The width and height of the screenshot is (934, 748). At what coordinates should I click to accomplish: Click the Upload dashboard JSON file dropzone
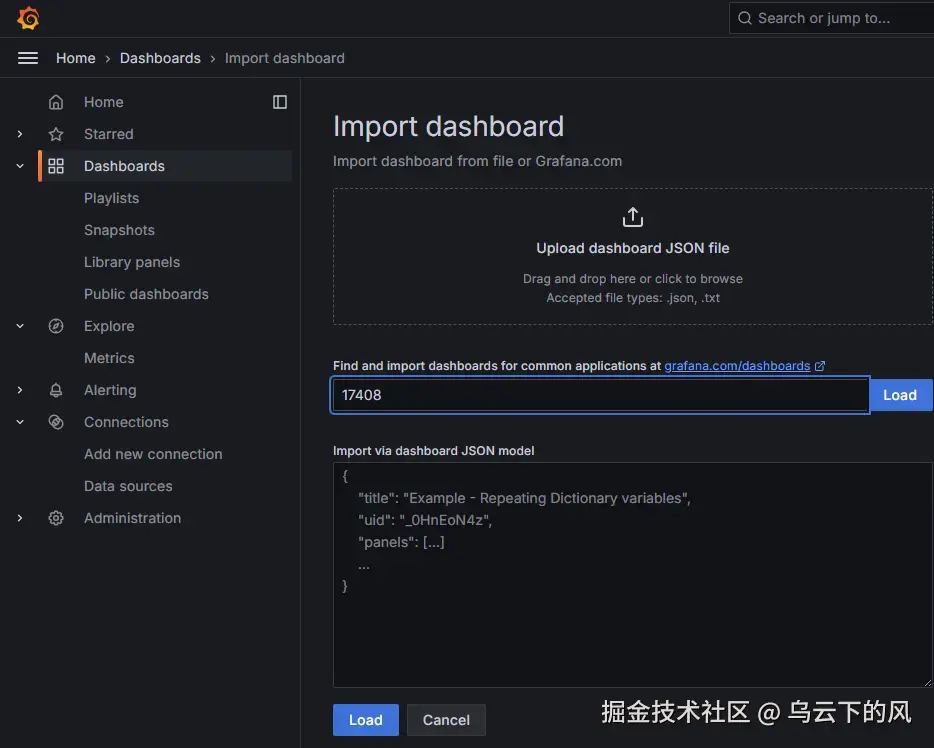pyautogui.click(x=633, y=257)
